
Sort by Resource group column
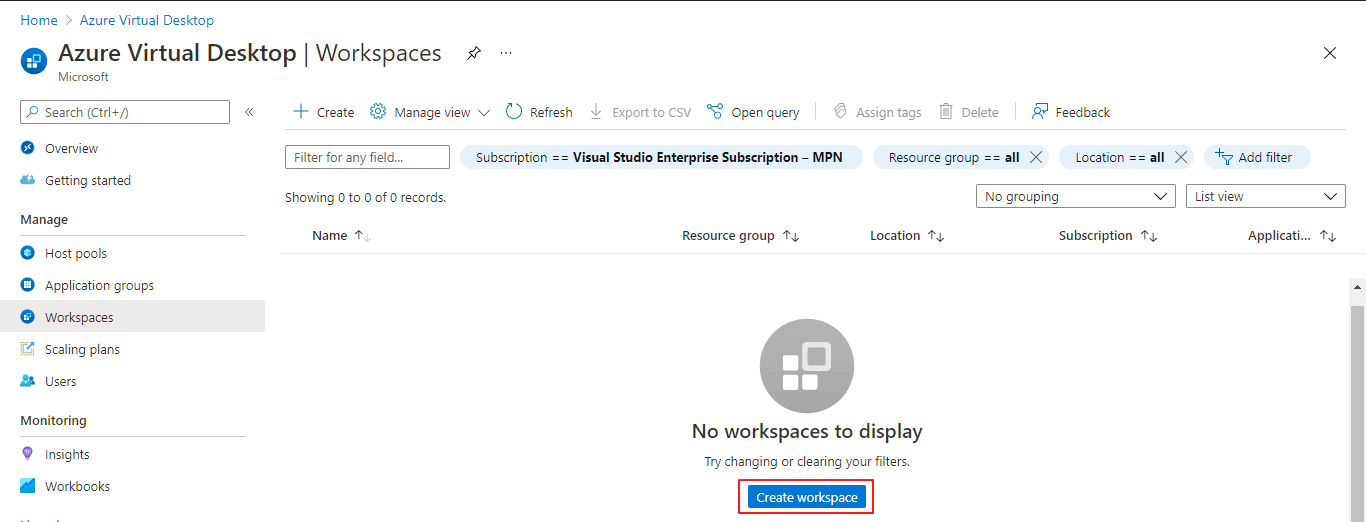[x=740, y=236]
